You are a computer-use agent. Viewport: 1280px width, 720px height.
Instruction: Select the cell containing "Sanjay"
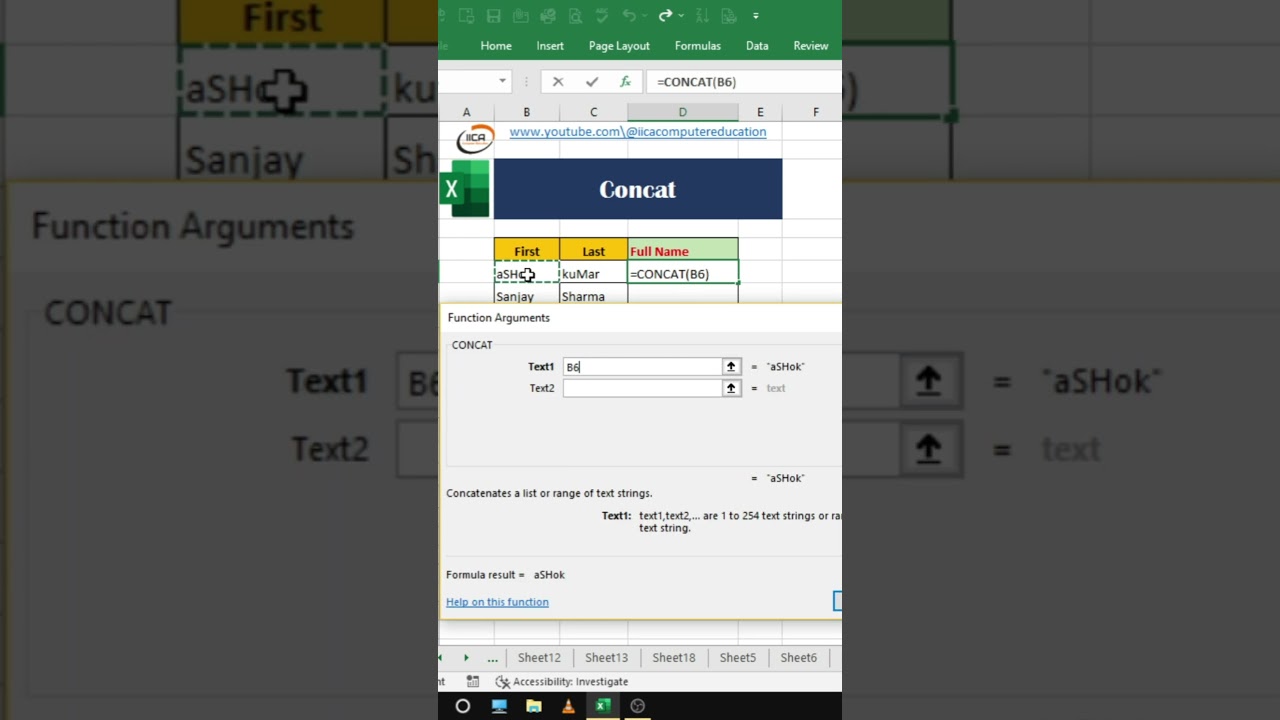coord(527,296)
